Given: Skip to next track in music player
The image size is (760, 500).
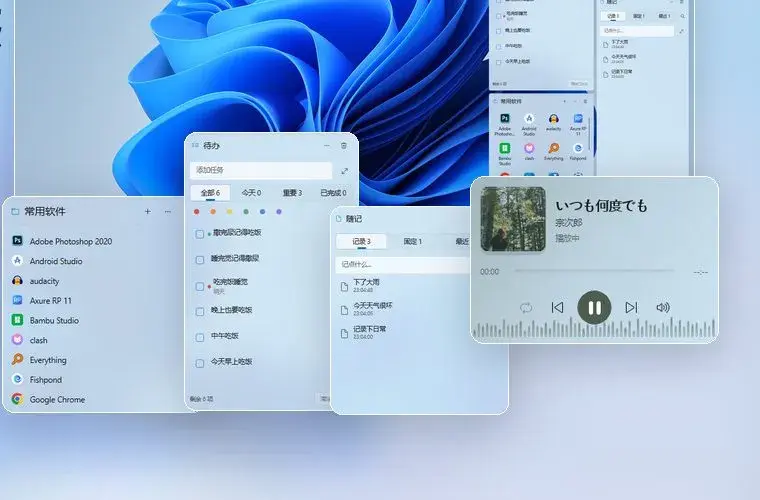Looking at the screenshot, I should point(631,308).
